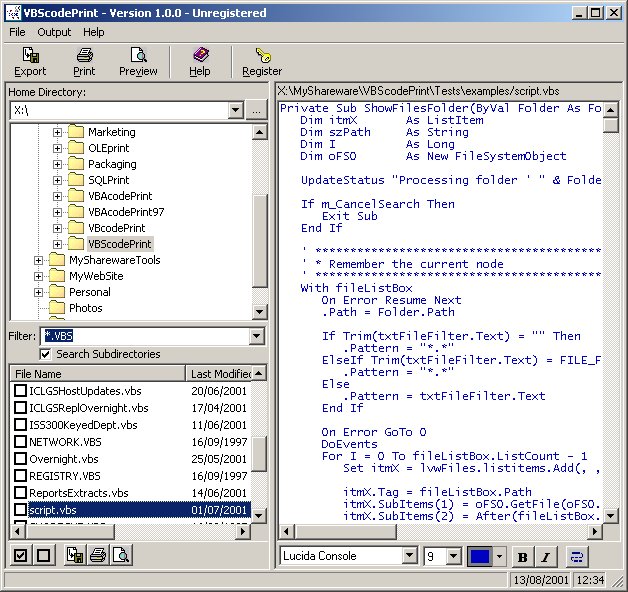Click the code pane scroll up arrow
The height and width of the screenshot is (592, 628).
(x=610, y=109)
